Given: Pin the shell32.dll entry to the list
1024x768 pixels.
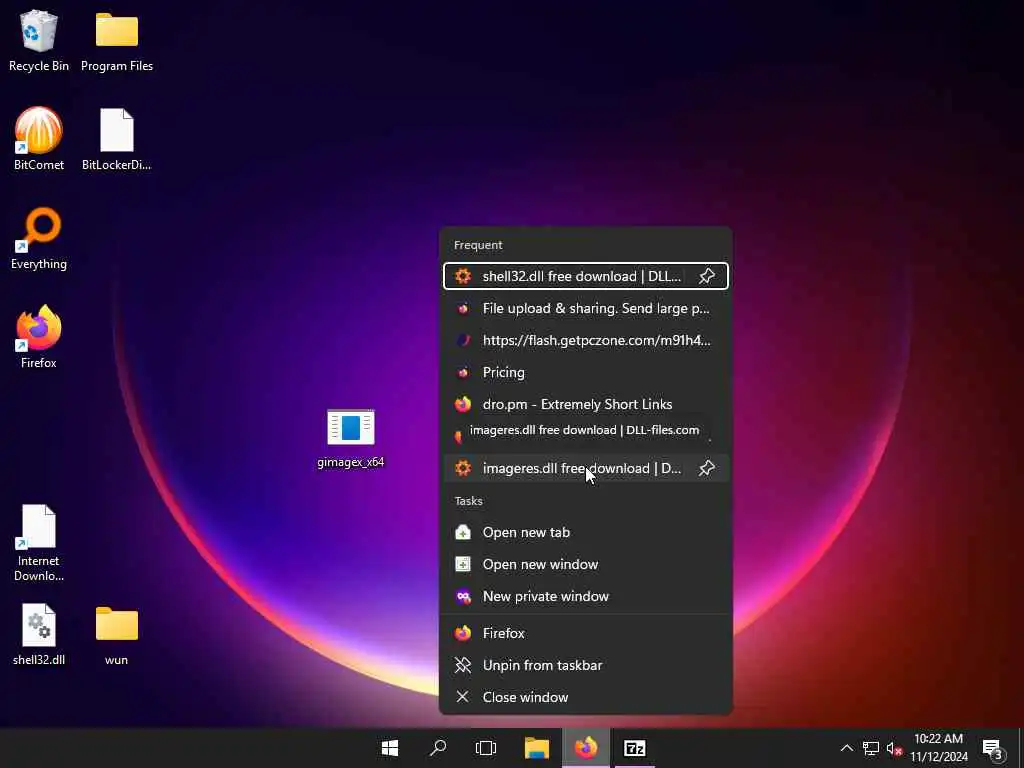Looking at the screenshot, I should [707, 276].
